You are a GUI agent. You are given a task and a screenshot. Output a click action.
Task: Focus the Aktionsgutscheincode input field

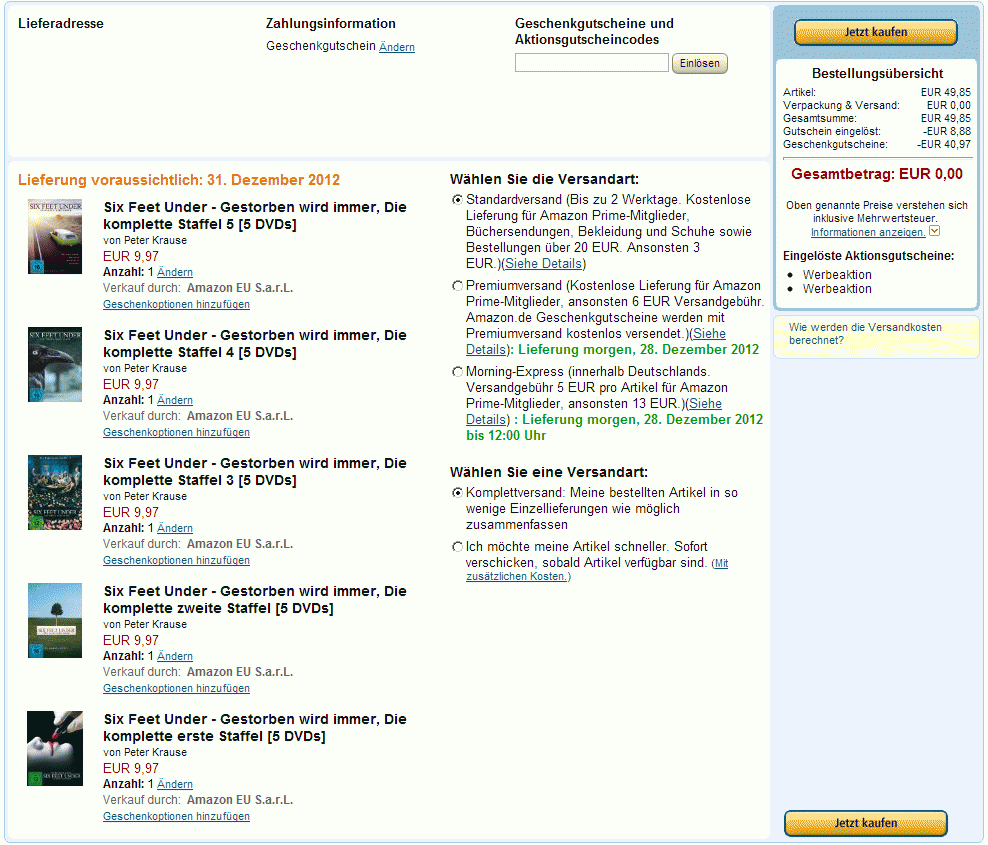point(592,62)
